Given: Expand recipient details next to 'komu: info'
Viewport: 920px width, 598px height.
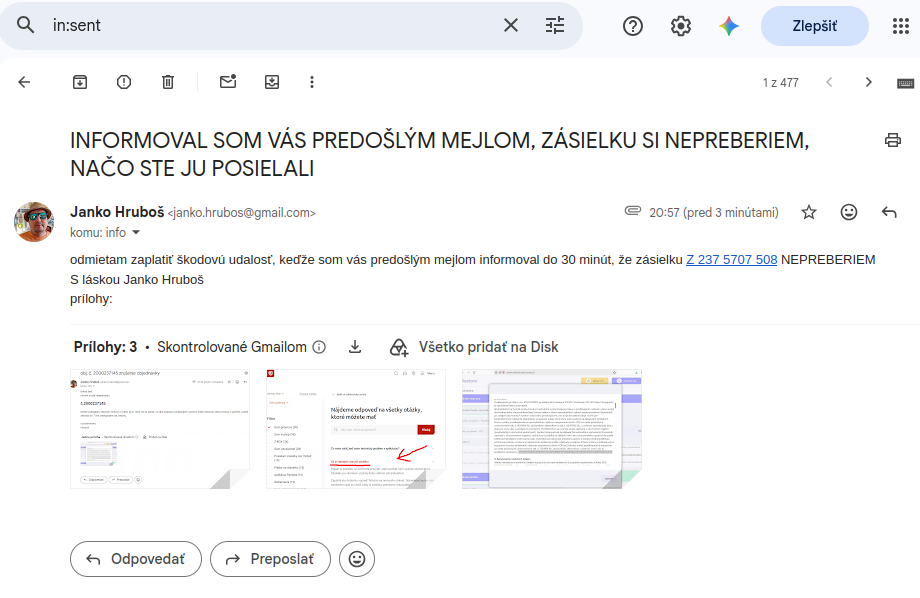Looking at the screenshot, I should (136, 232).
